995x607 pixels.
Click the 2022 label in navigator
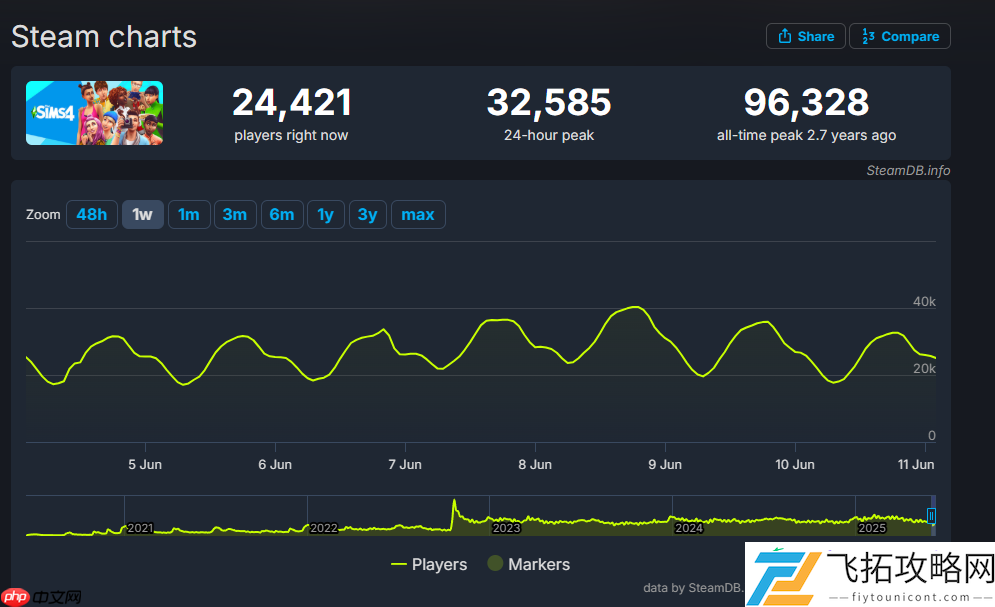[x=324, y=528]
